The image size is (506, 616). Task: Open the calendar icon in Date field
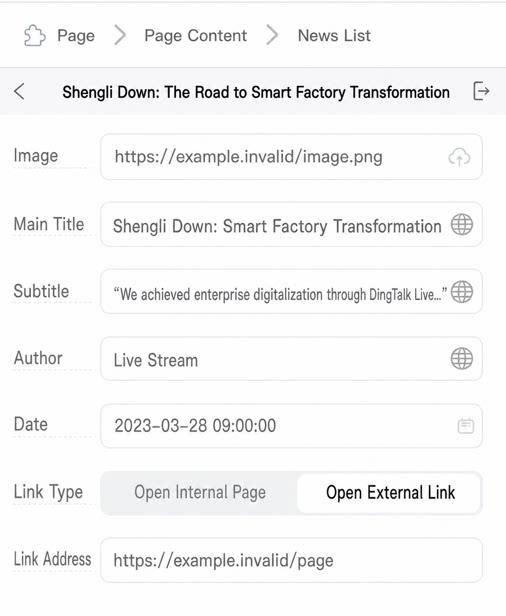click(466, 426)
